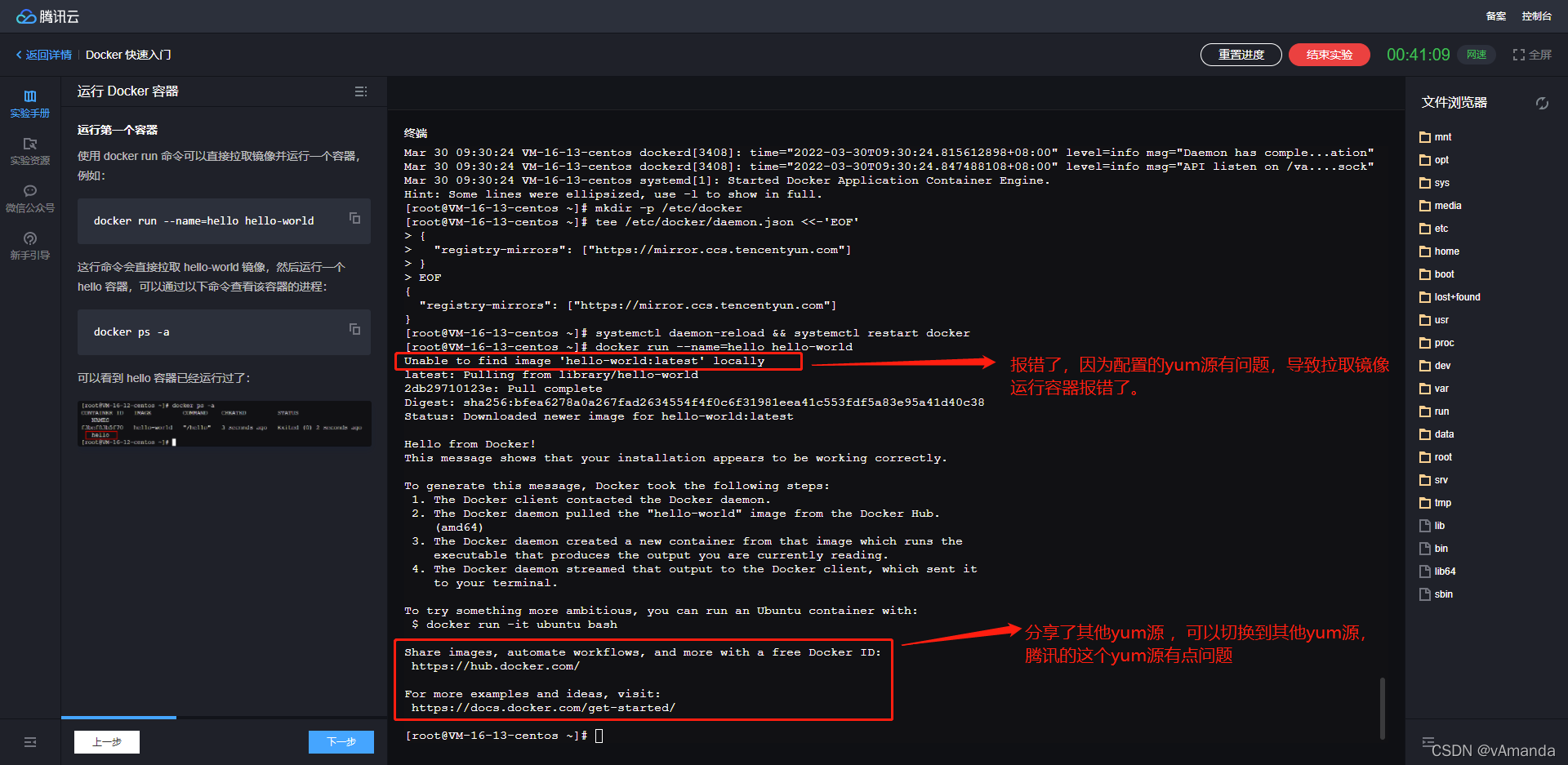This screenshot has width=1568, height=765.
Task: Select the lib file entry
Action: coord(1432,526)
